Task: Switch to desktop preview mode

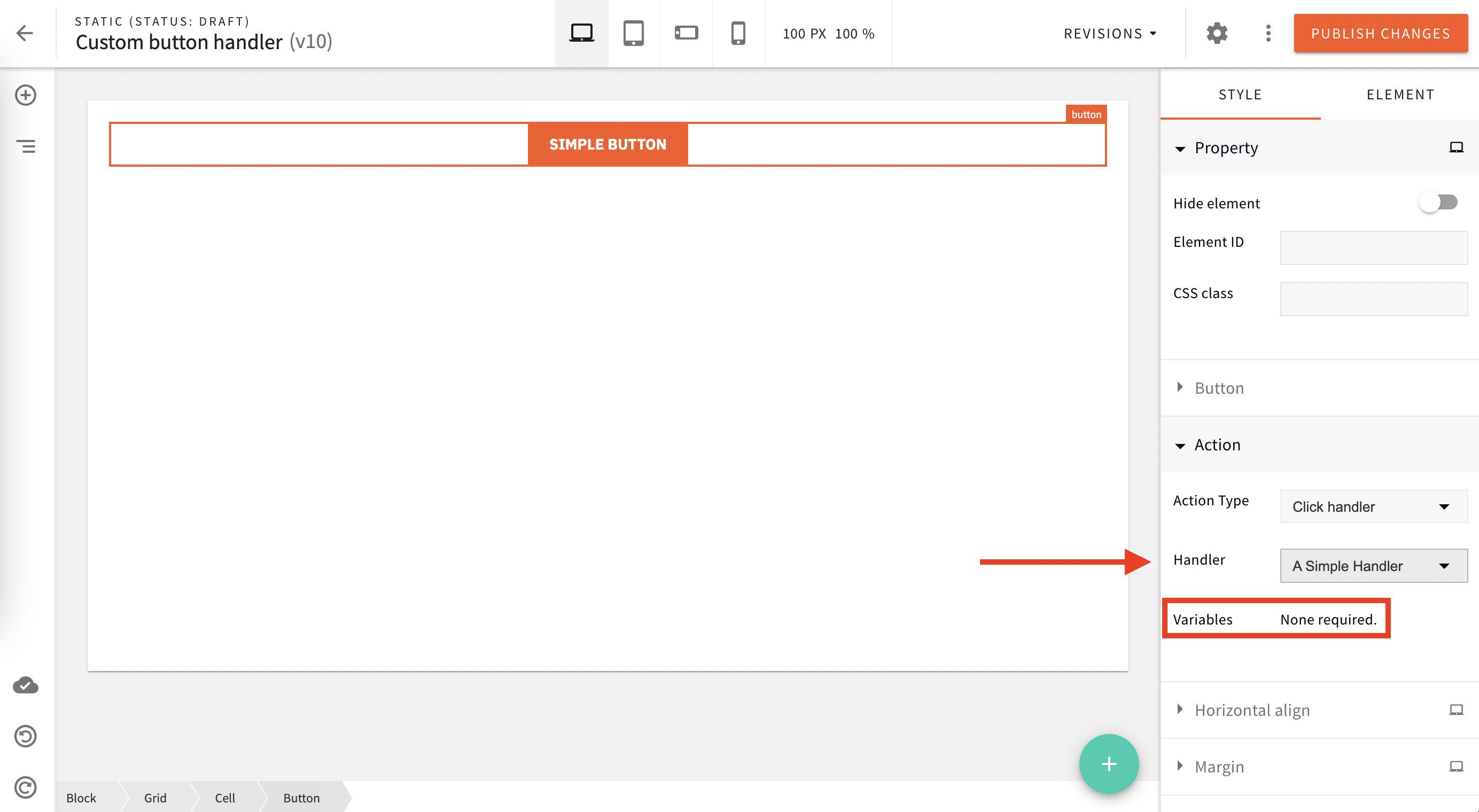Action: click(581, 33)
